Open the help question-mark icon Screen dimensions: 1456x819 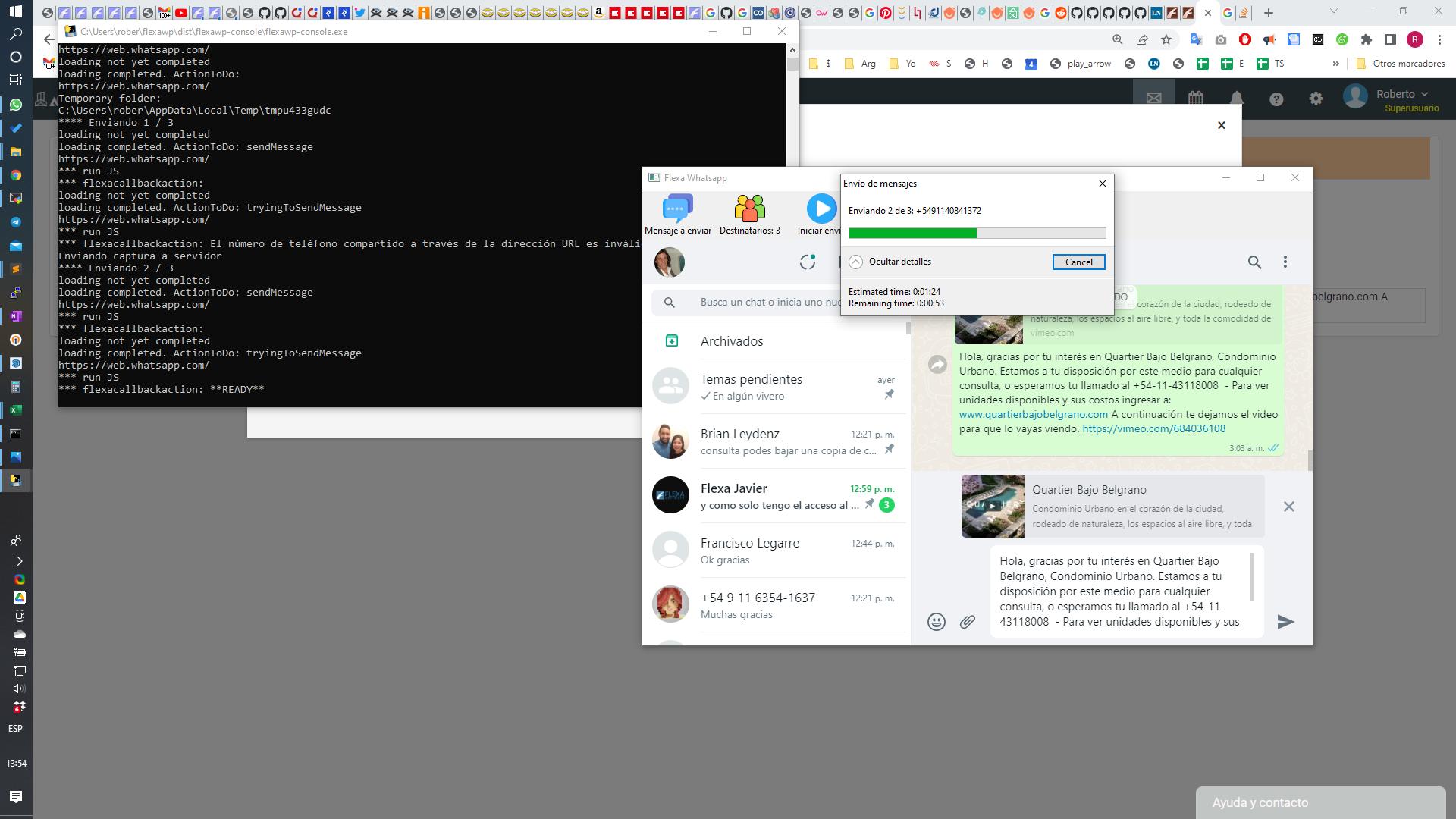(1276, 99)
